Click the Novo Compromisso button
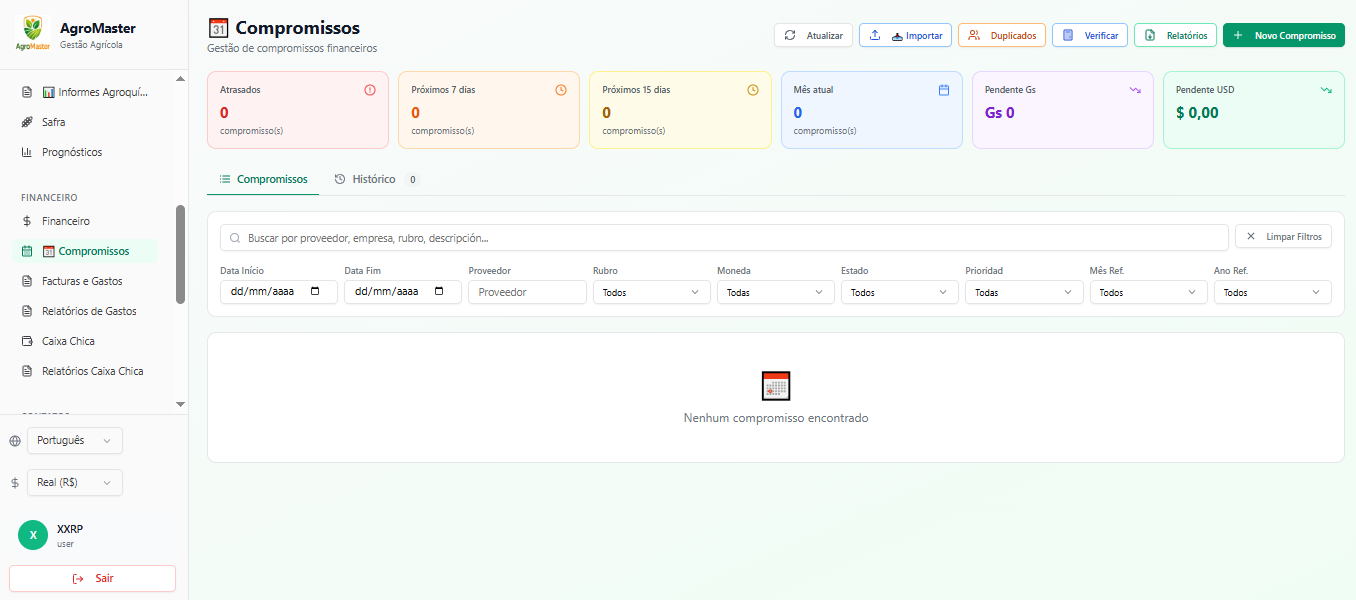Screen dimensions: 1356x600 pos(1283,35)
